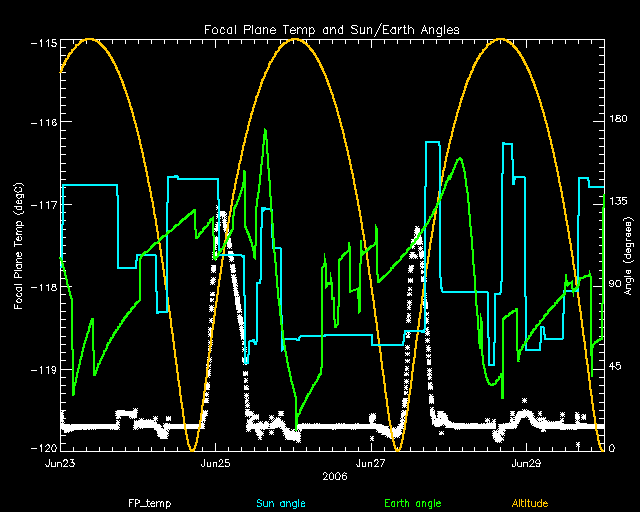Select the Jun29 date label
This screenshot has height=512, width=640.
[x=527, y=464]
